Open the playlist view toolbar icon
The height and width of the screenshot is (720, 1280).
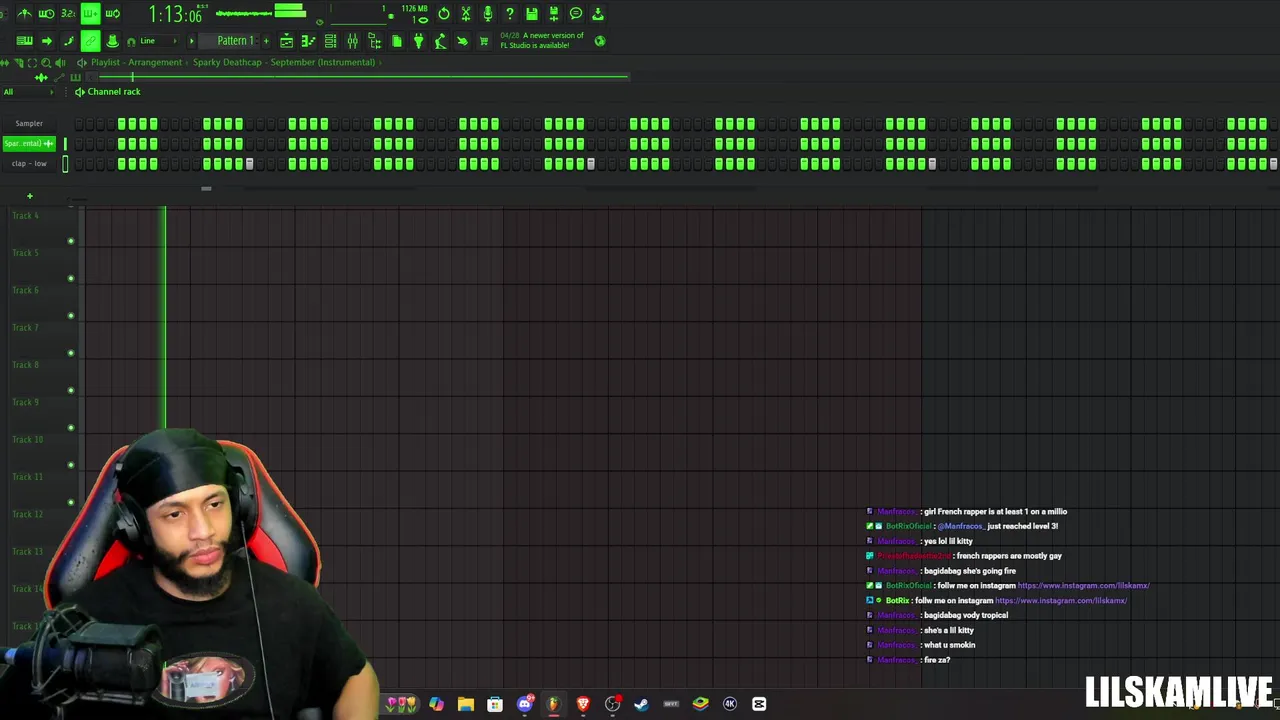pos(286,41)
